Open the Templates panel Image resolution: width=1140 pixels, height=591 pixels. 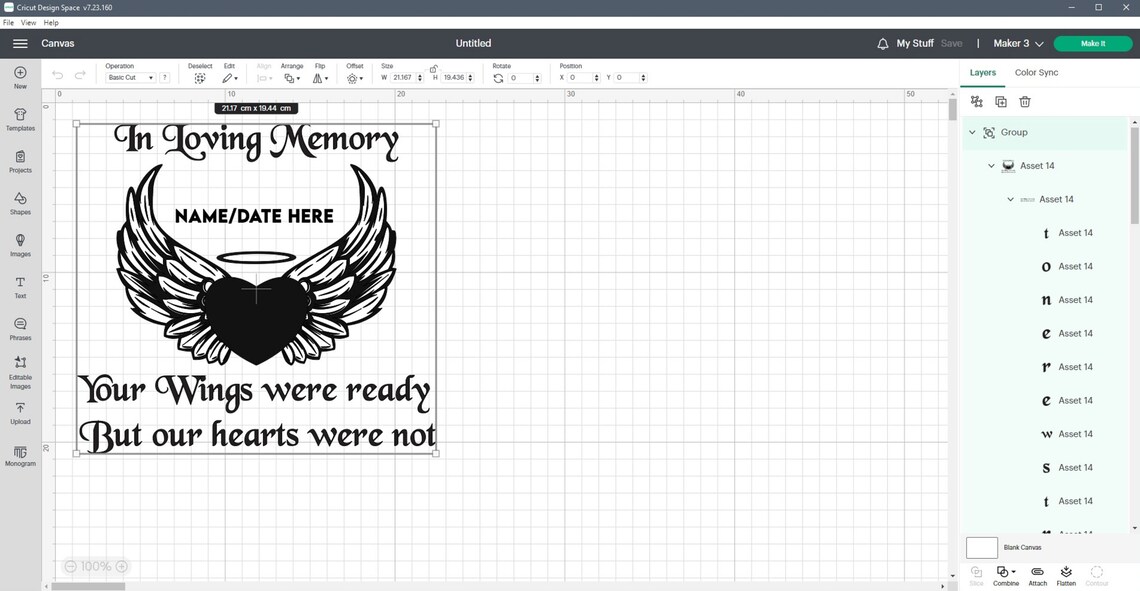click(x=19, y=119)
